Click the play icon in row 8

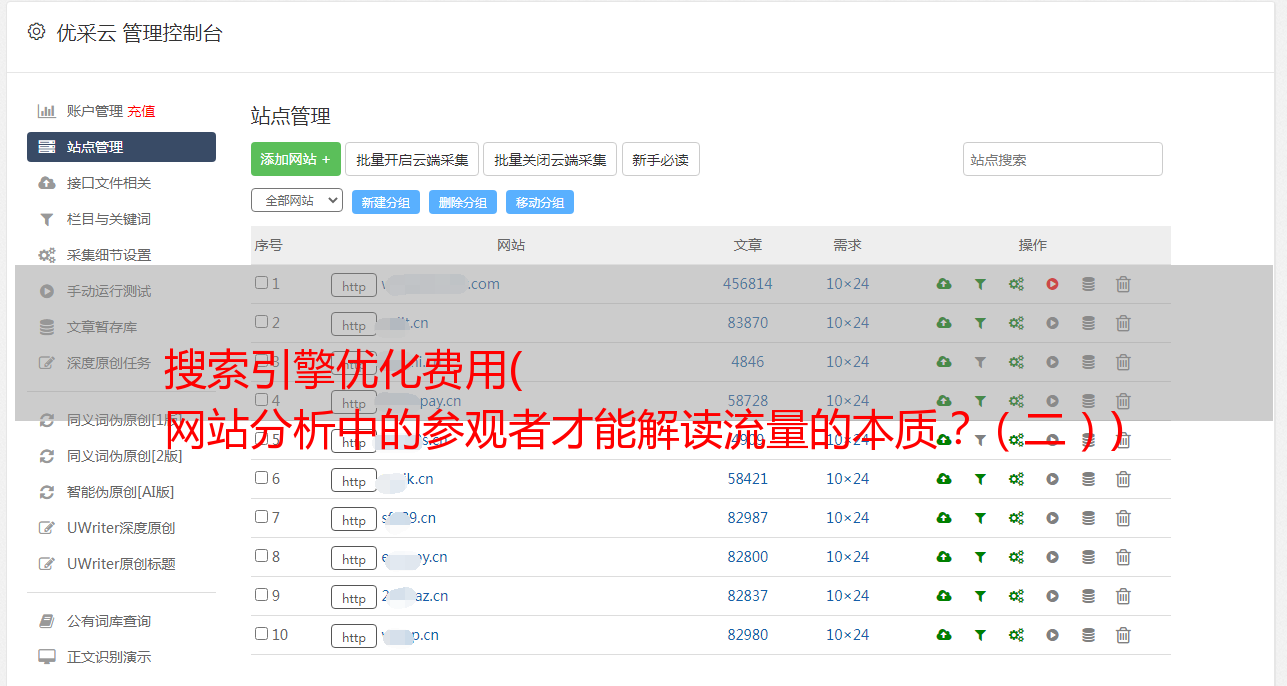pos(1052,557)
